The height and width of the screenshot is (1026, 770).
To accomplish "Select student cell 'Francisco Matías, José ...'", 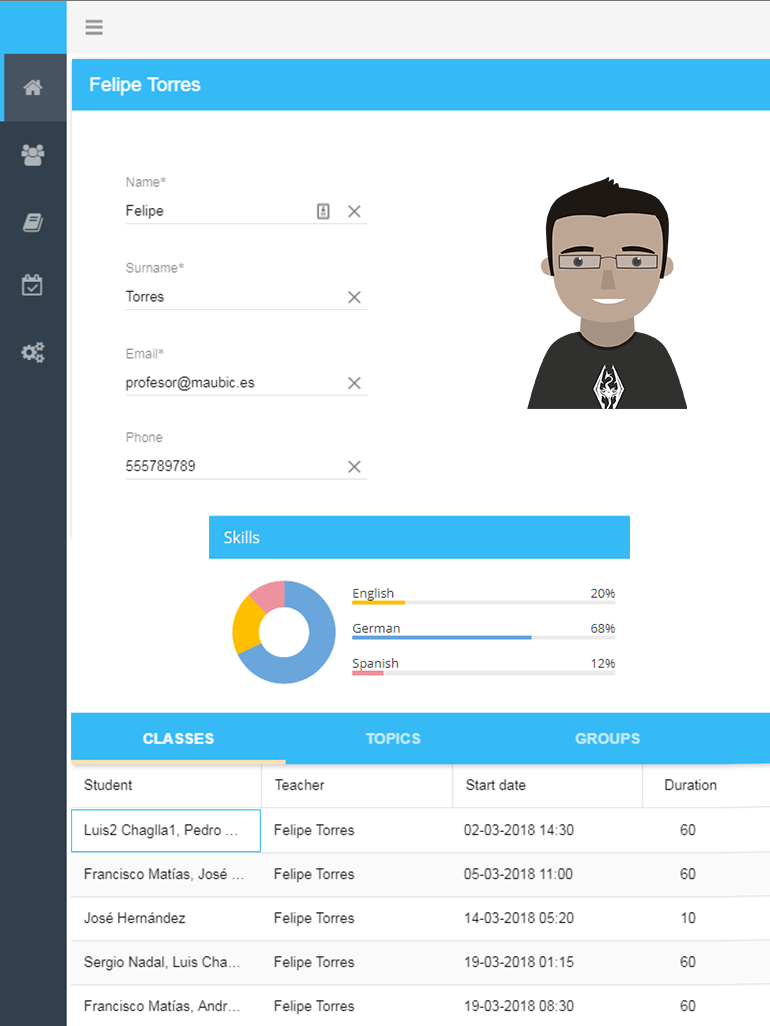I will [166, 874].
